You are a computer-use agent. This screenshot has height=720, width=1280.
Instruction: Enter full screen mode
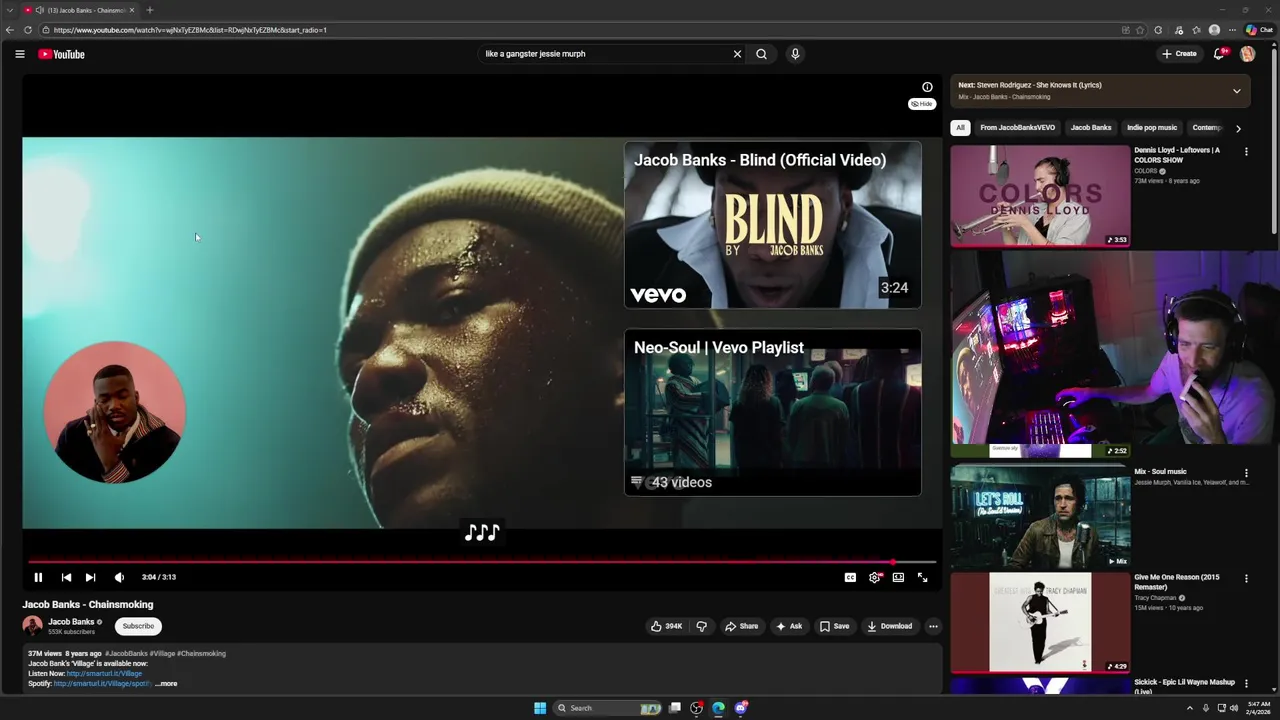click(922, 577)
